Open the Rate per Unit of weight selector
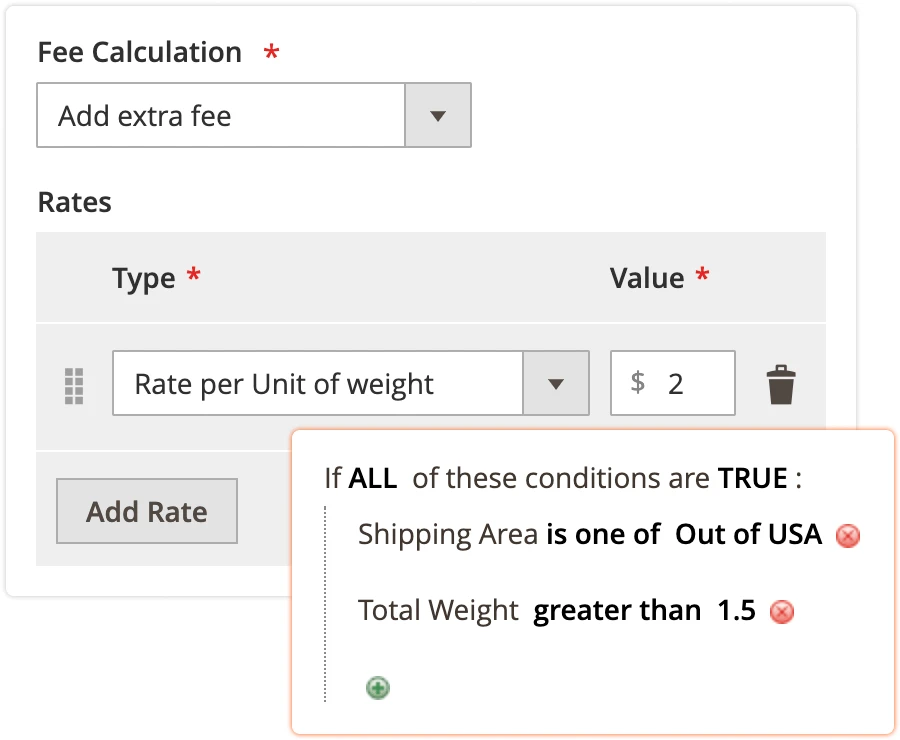900x740 pixels. click(x=320, y=382)
